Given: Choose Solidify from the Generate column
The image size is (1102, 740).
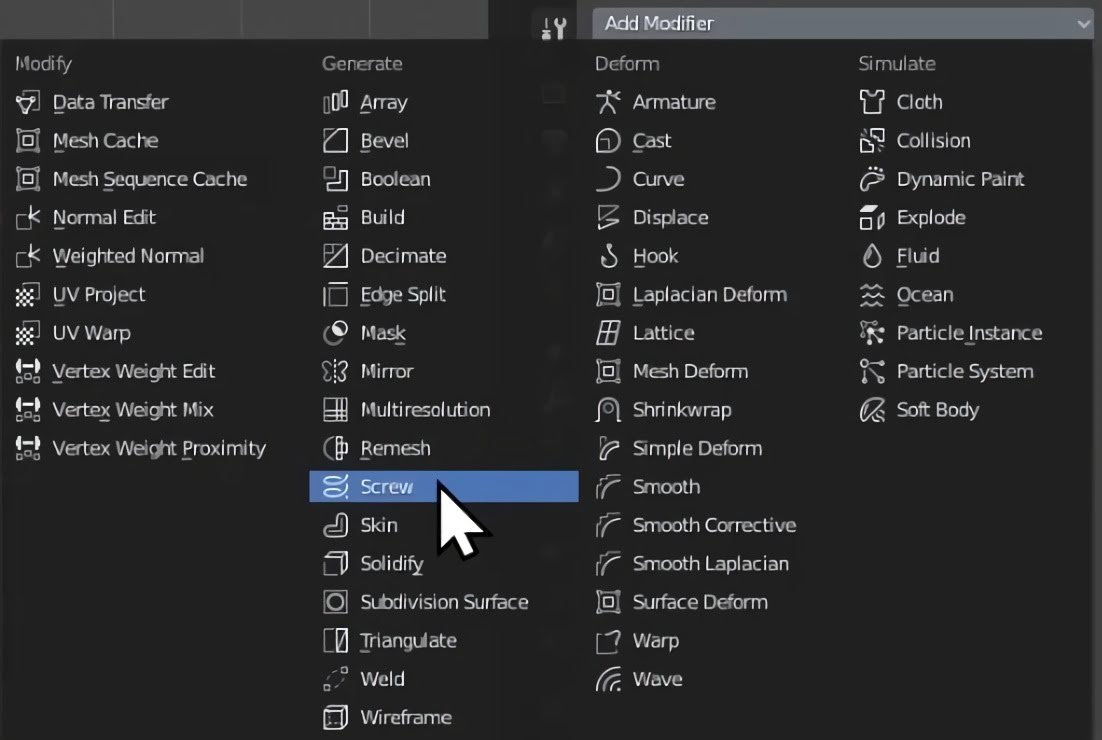Looking at the screenshot, I should click(x=391, y=564).
